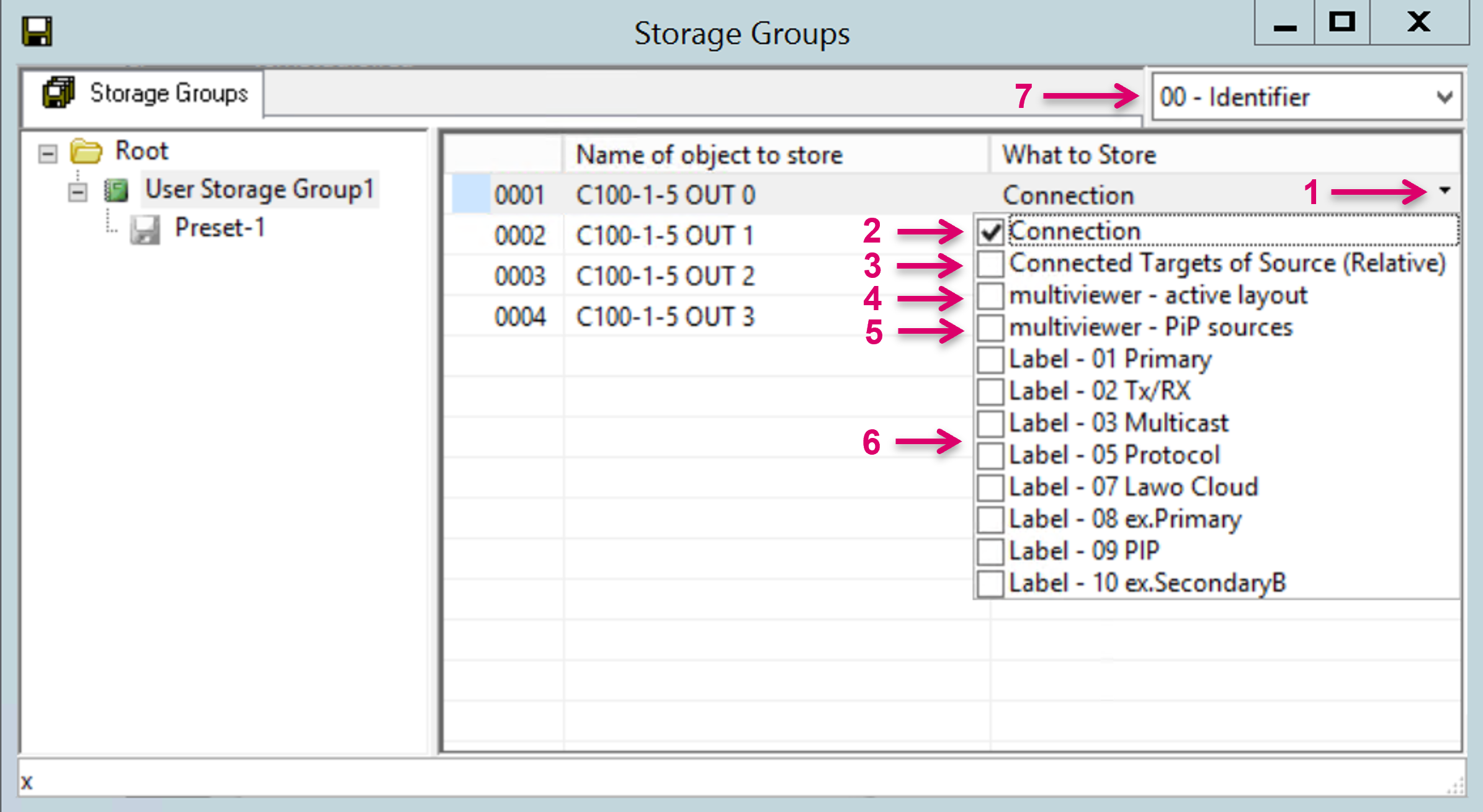Click the Preset-1 disk icon
The width and height of the screenshot is (1483, 812).
145,230
